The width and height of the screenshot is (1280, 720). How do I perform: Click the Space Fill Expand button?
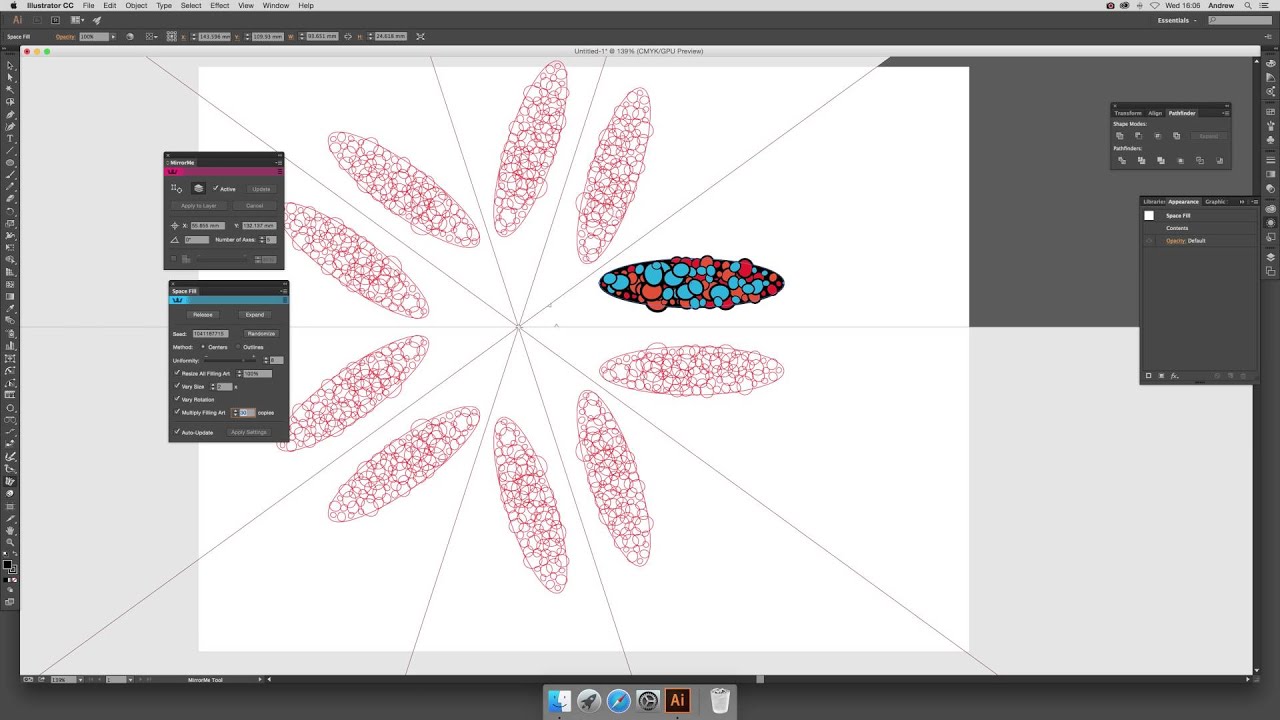[x=255, y=315]
